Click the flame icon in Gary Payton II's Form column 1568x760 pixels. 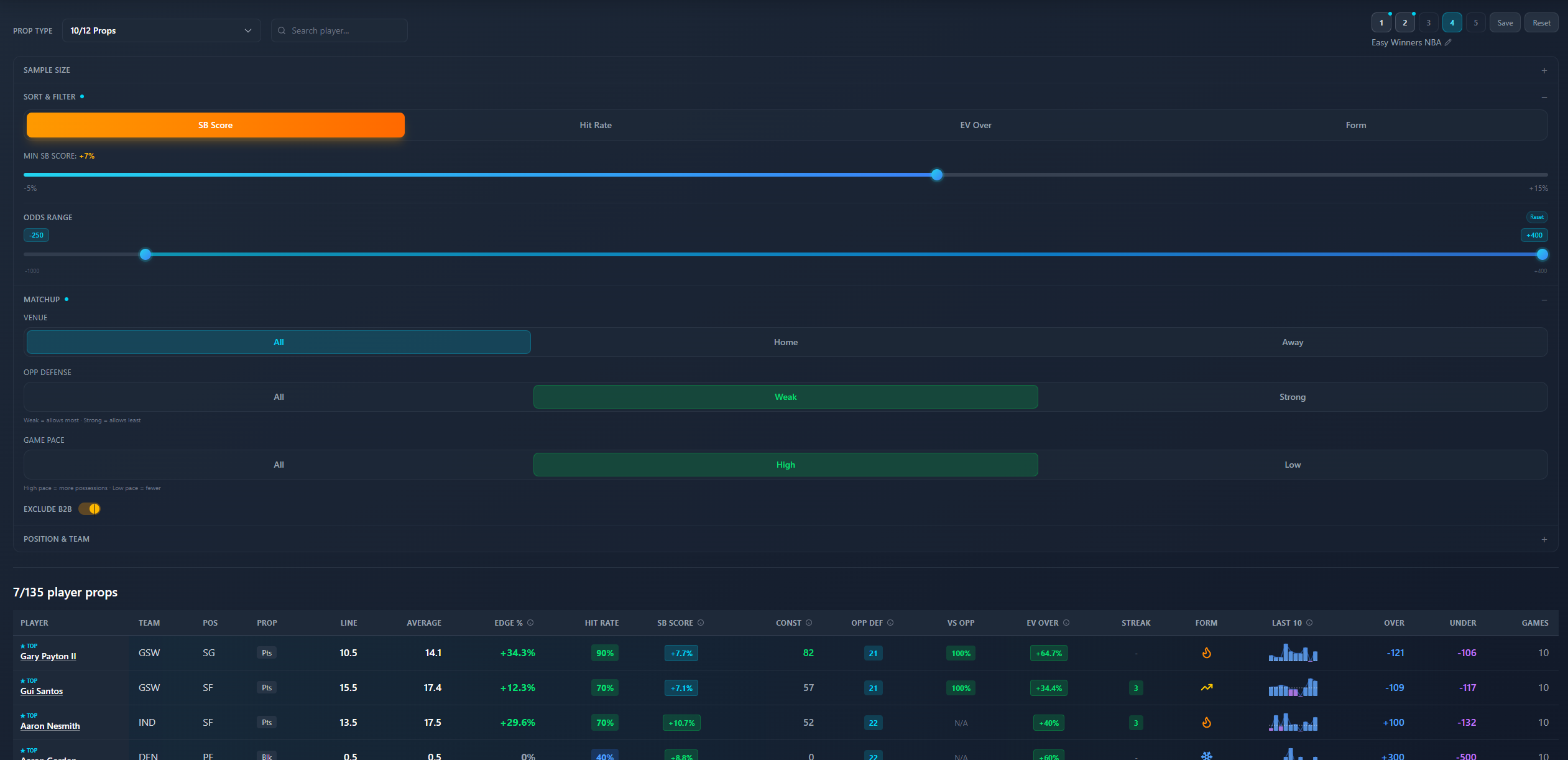1207,653
